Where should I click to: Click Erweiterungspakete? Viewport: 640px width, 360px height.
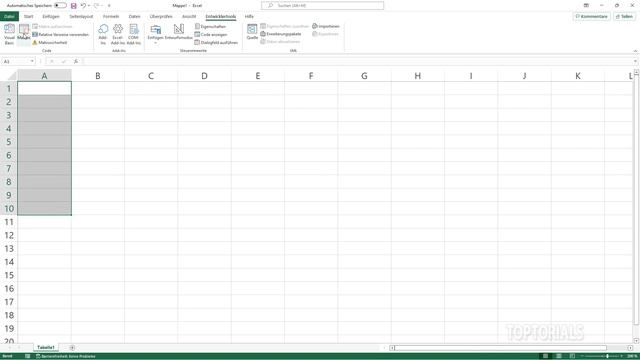coord(281,34)
